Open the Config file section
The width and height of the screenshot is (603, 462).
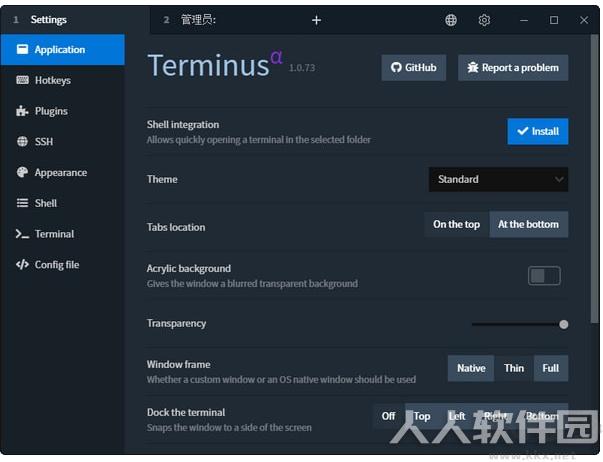pyautogui.click(x=62, y=265)
